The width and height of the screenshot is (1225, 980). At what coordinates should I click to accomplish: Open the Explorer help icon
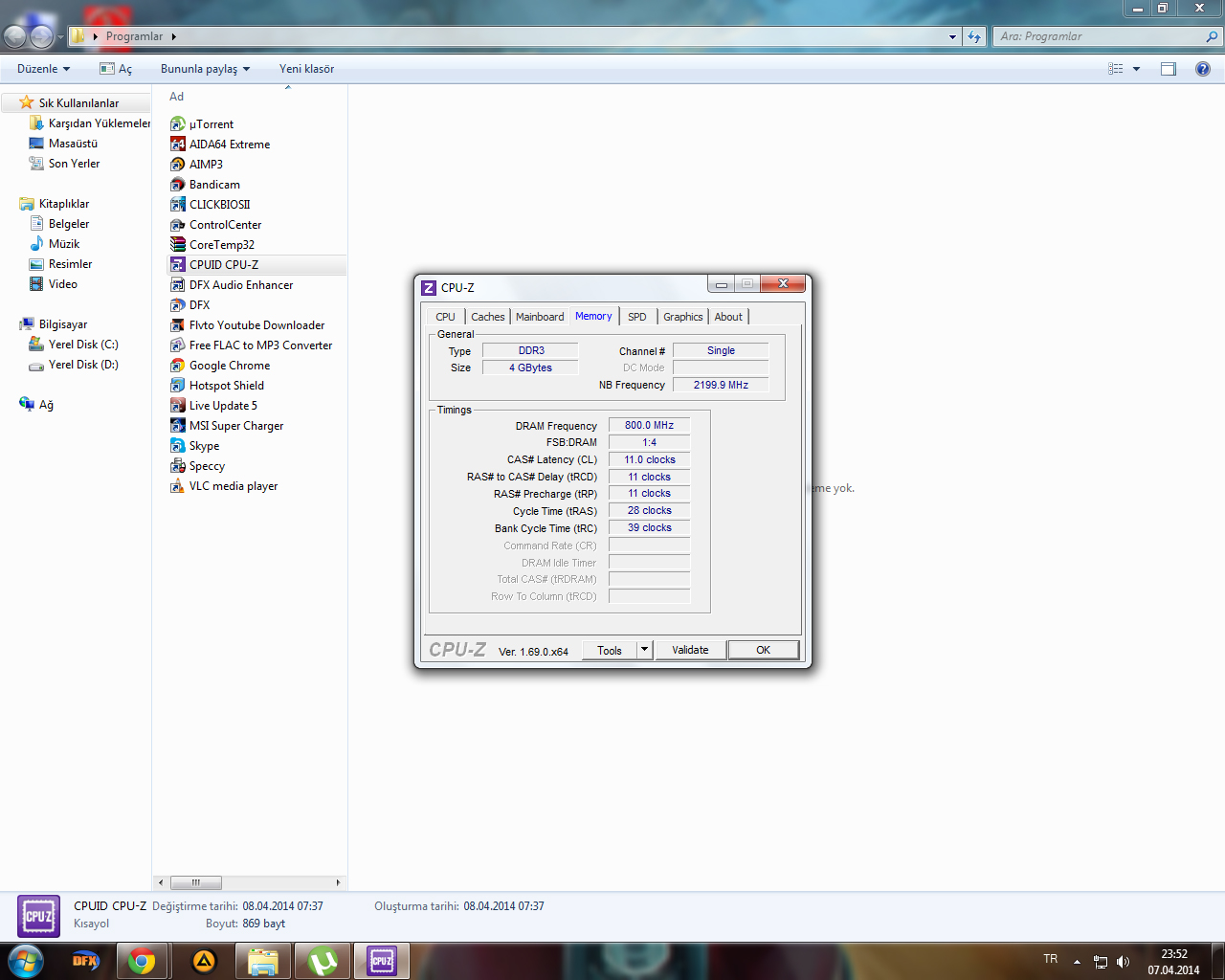coord(1203,69)
